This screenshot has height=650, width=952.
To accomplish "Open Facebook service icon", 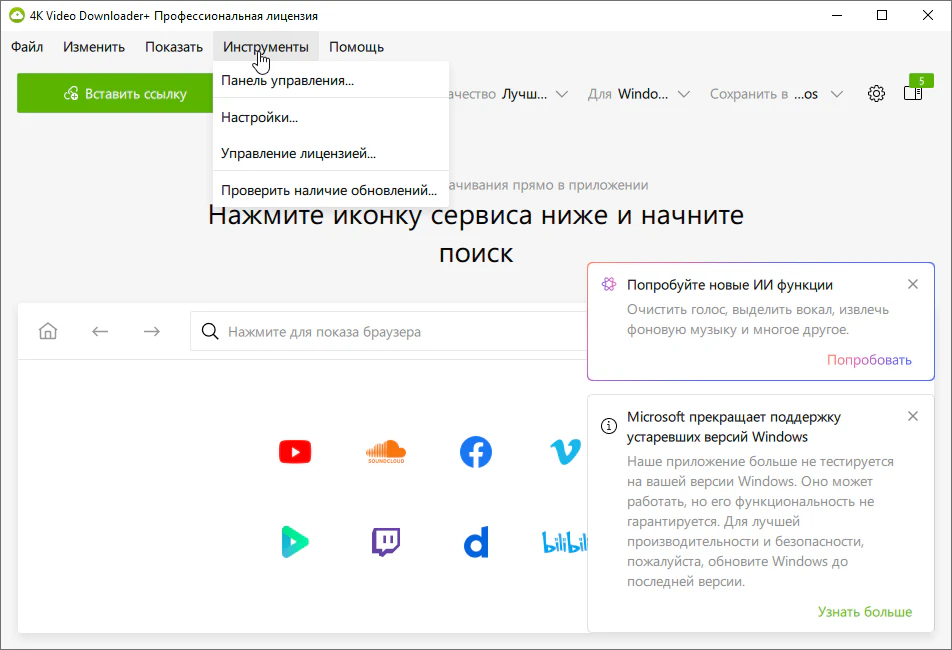I will 476,452.
